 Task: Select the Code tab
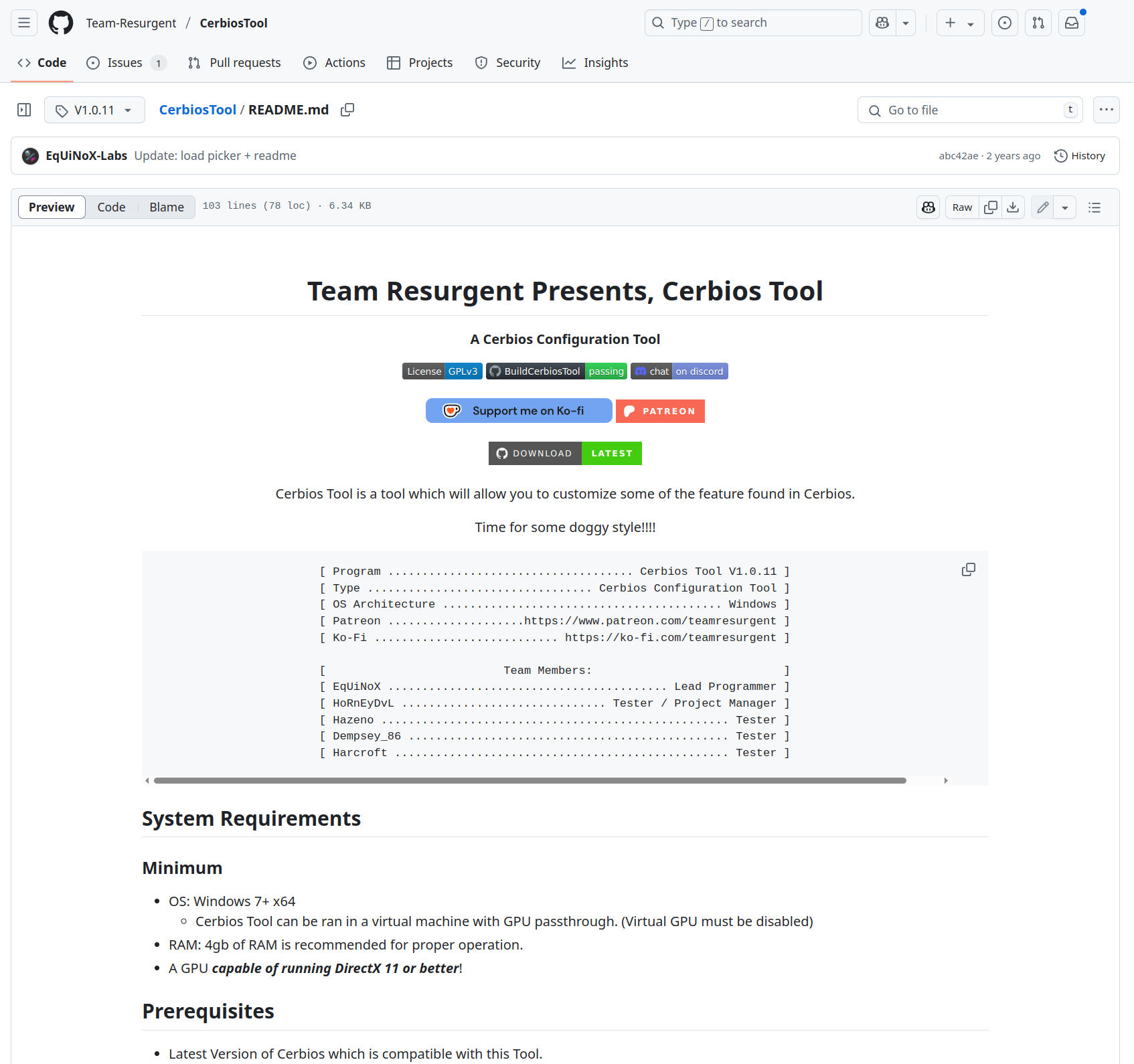(42, 63)
